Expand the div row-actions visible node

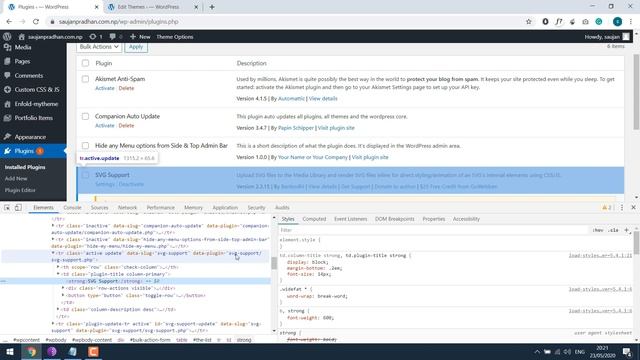[x=63, y=288]
